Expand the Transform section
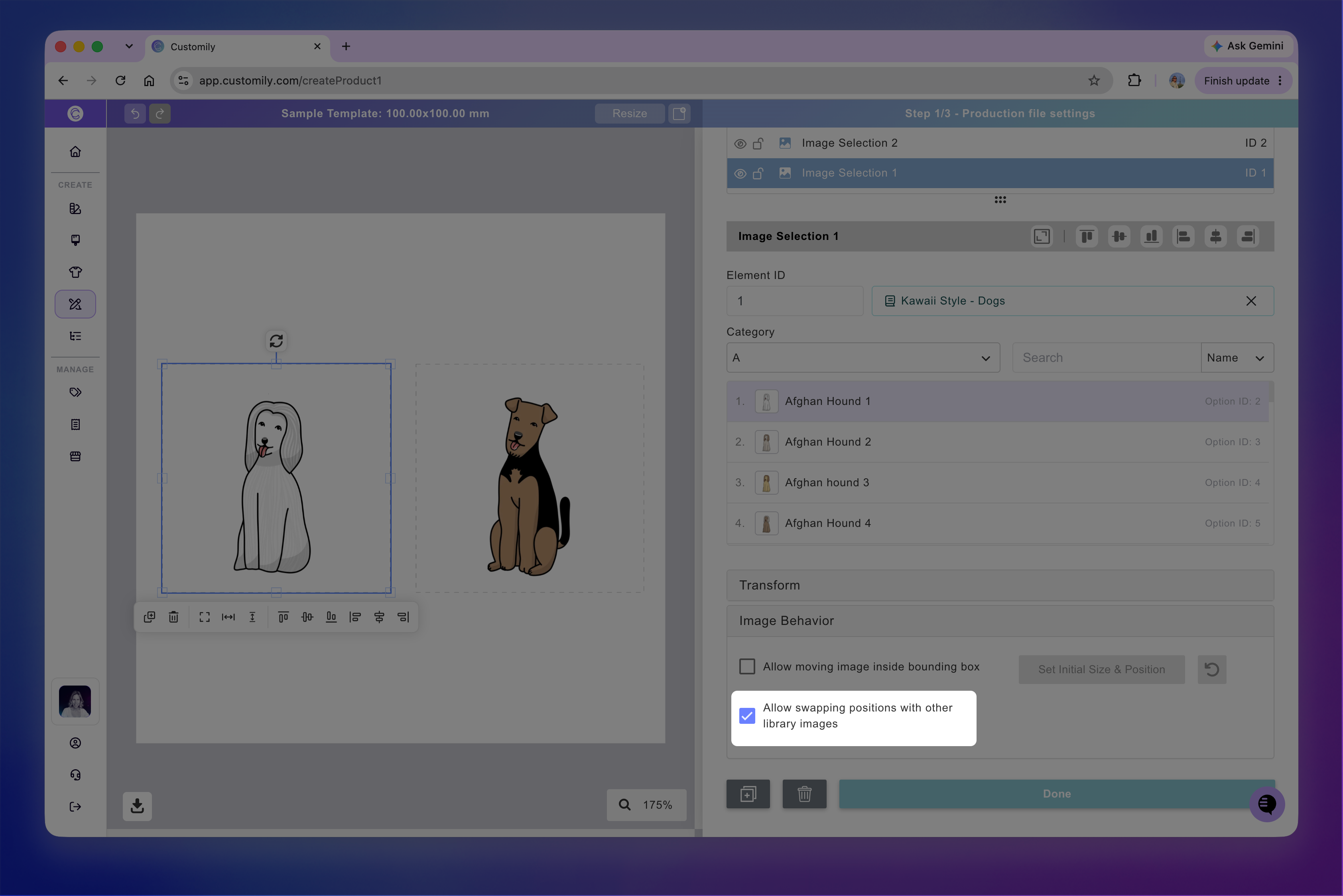Image resolution: width=1343 pixels, height=896 pixels. tap(1000, 585)
